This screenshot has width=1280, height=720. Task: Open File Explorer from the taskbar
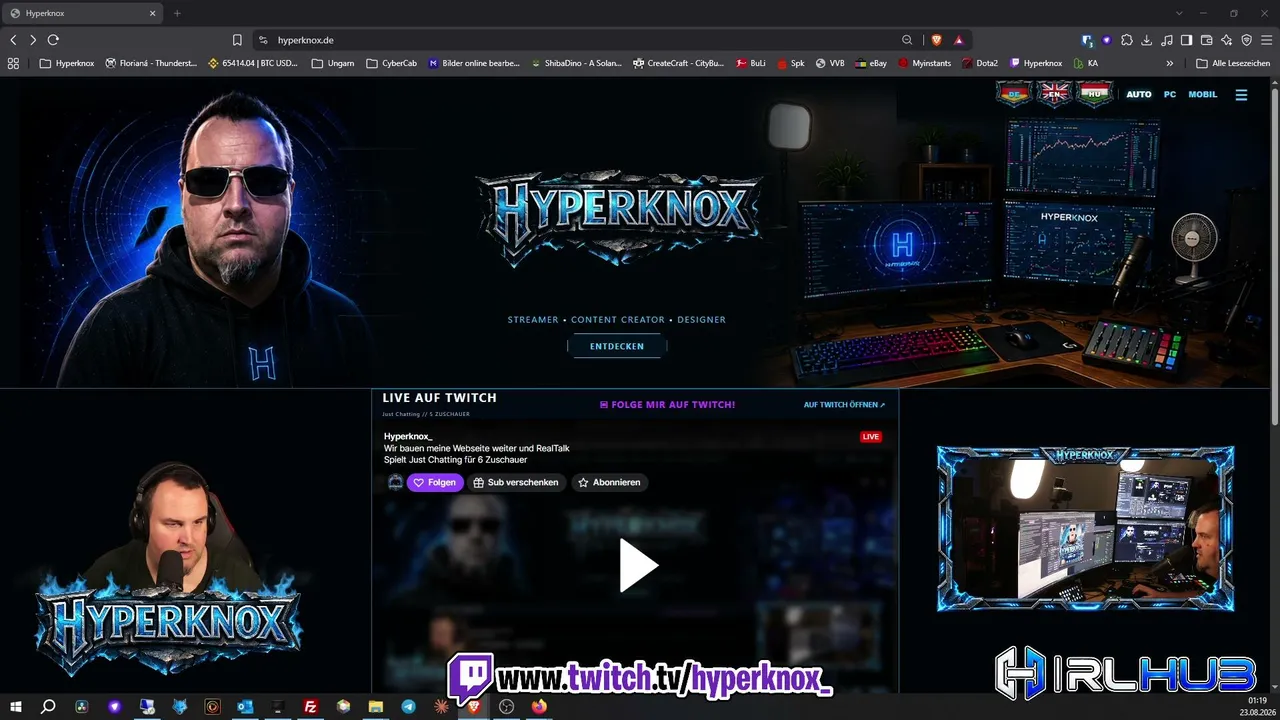coord(376,706)
